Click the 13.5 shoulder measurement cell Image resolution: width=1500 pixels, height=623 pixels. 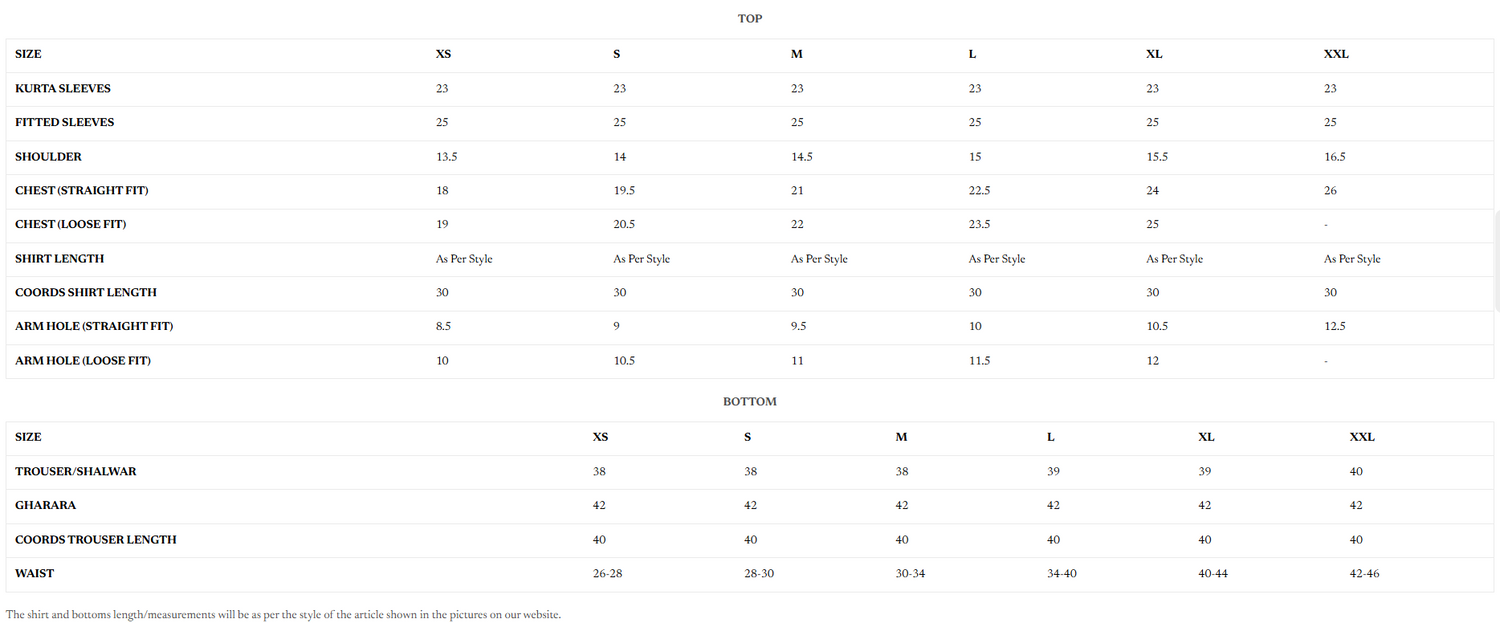446,156
